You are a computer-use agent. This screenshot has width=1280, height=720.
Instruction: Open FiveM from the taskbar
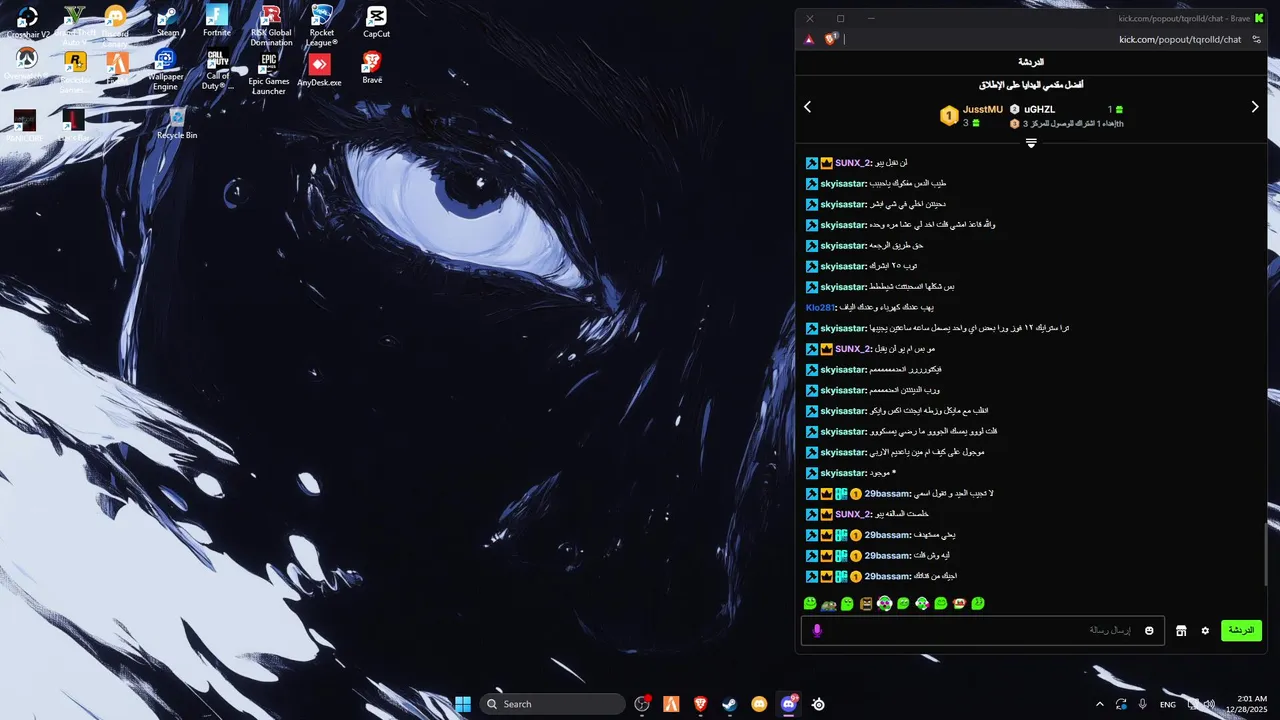pyautogui.click(x=671, y=704)
